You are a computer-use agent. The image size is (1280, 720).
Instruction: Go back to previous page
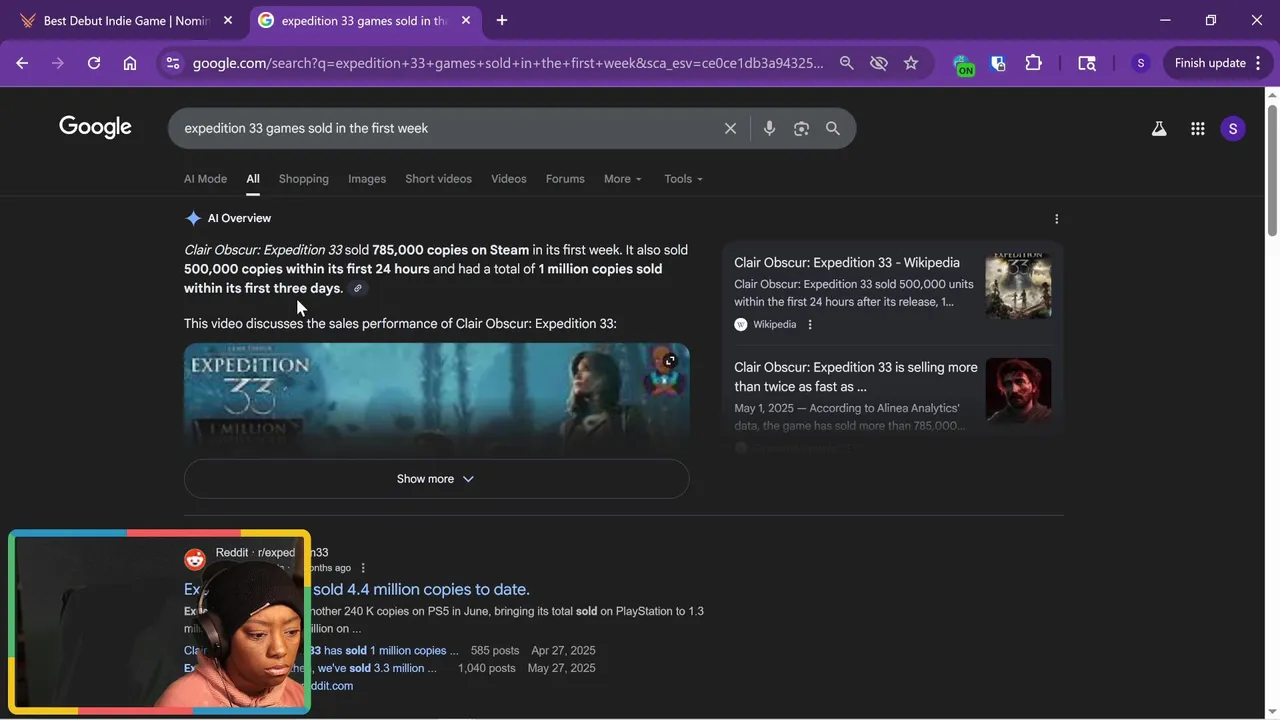22,63
